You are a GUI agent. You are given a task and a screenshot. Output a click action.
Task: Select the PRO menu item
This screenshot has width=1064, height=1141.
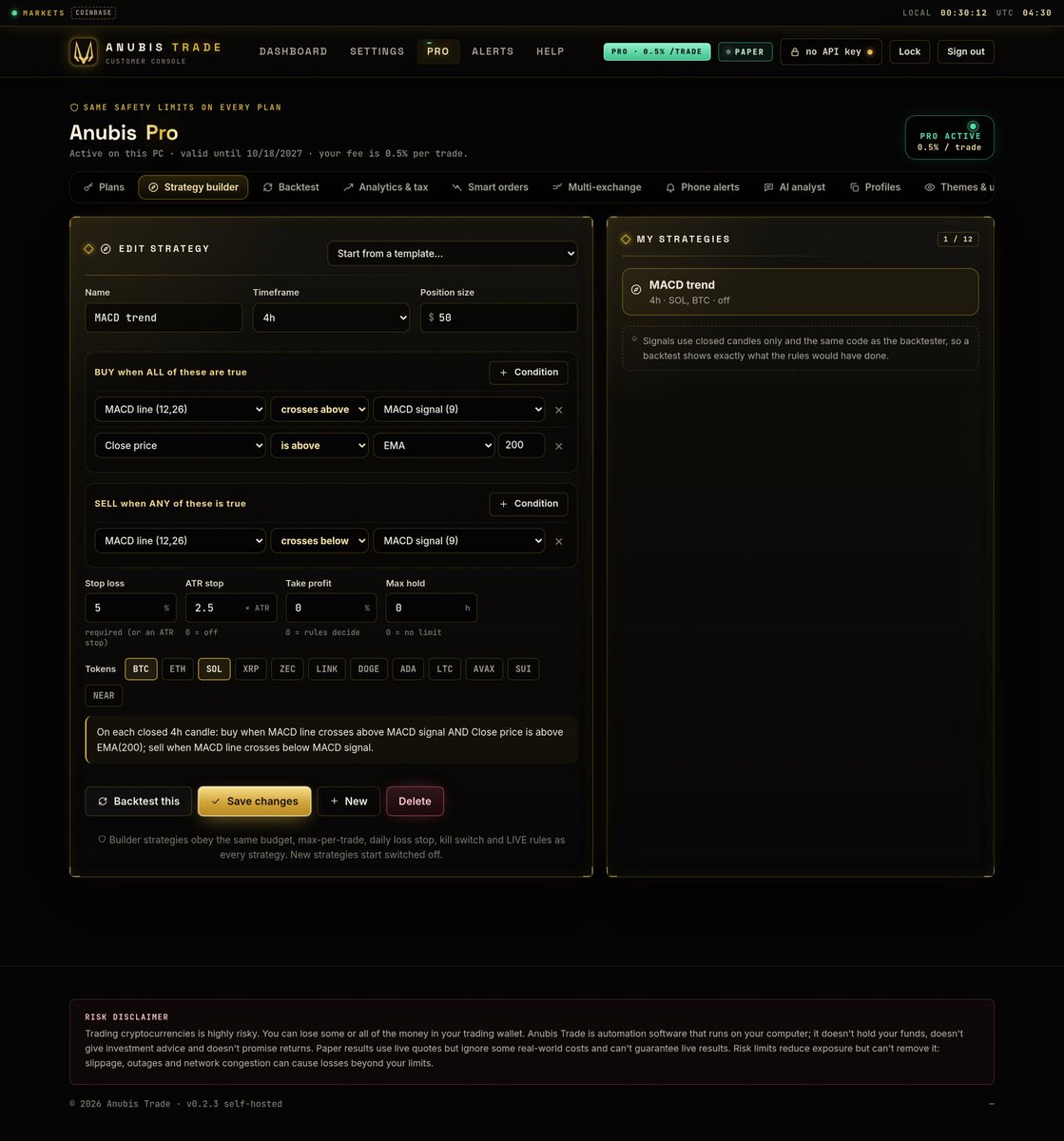pos(438,51)
